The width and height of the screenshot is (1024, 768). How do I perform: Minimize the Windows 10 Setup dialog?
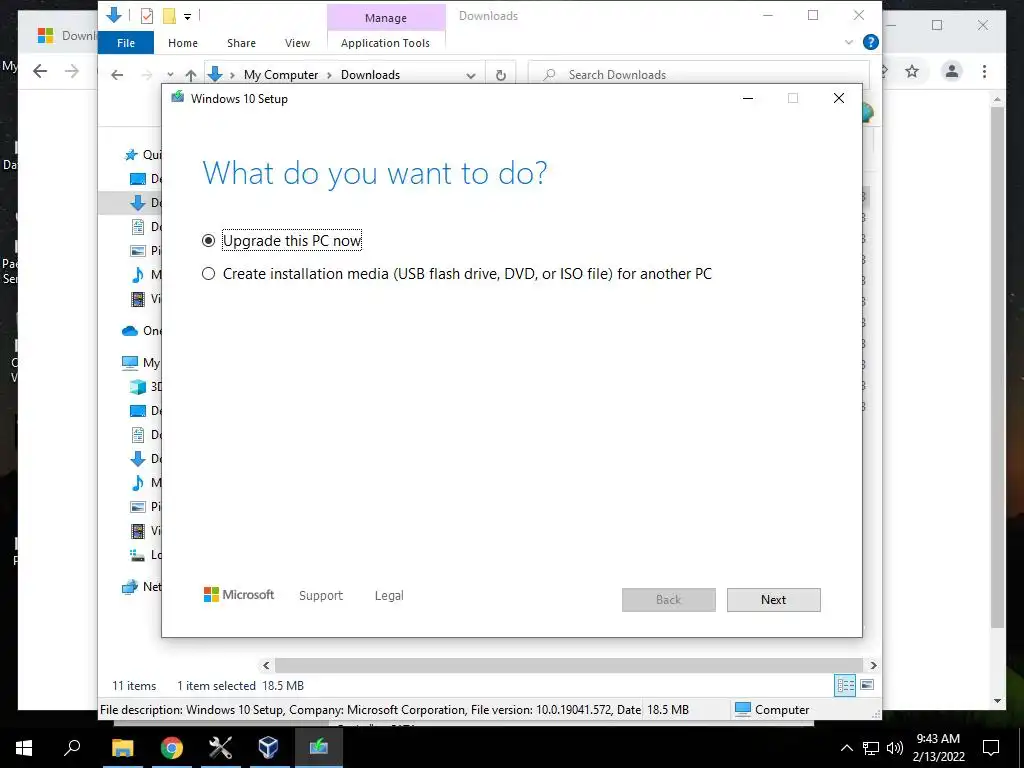pyautogui.click(x=748, y=98)
